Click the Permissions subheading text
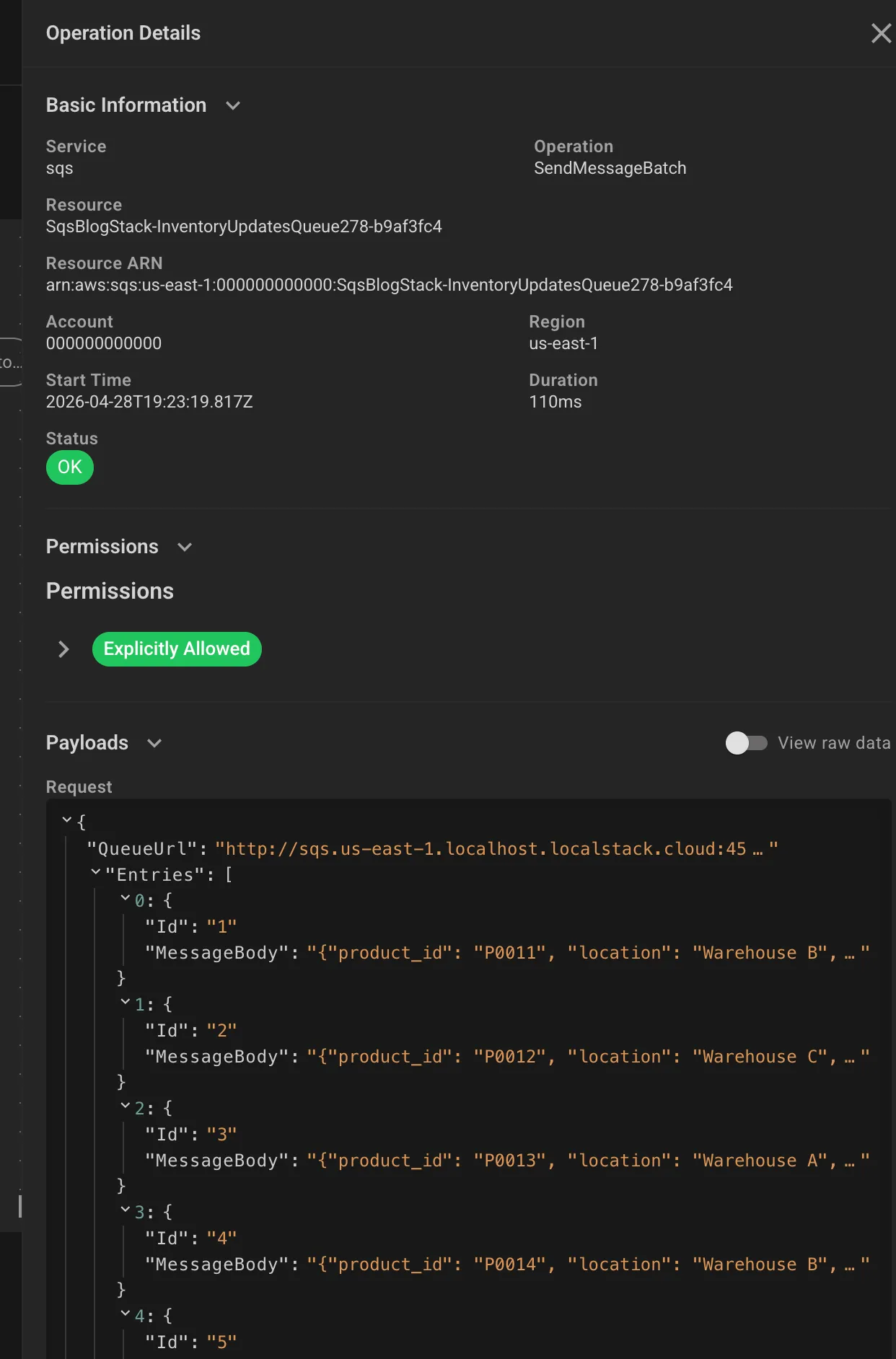 (110, 591)
